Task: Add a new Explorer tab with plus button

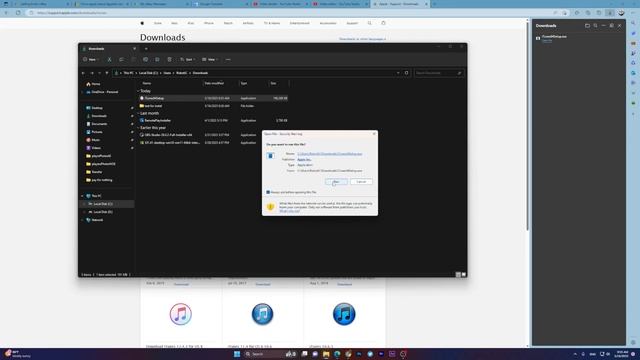Action: [146, 49]
